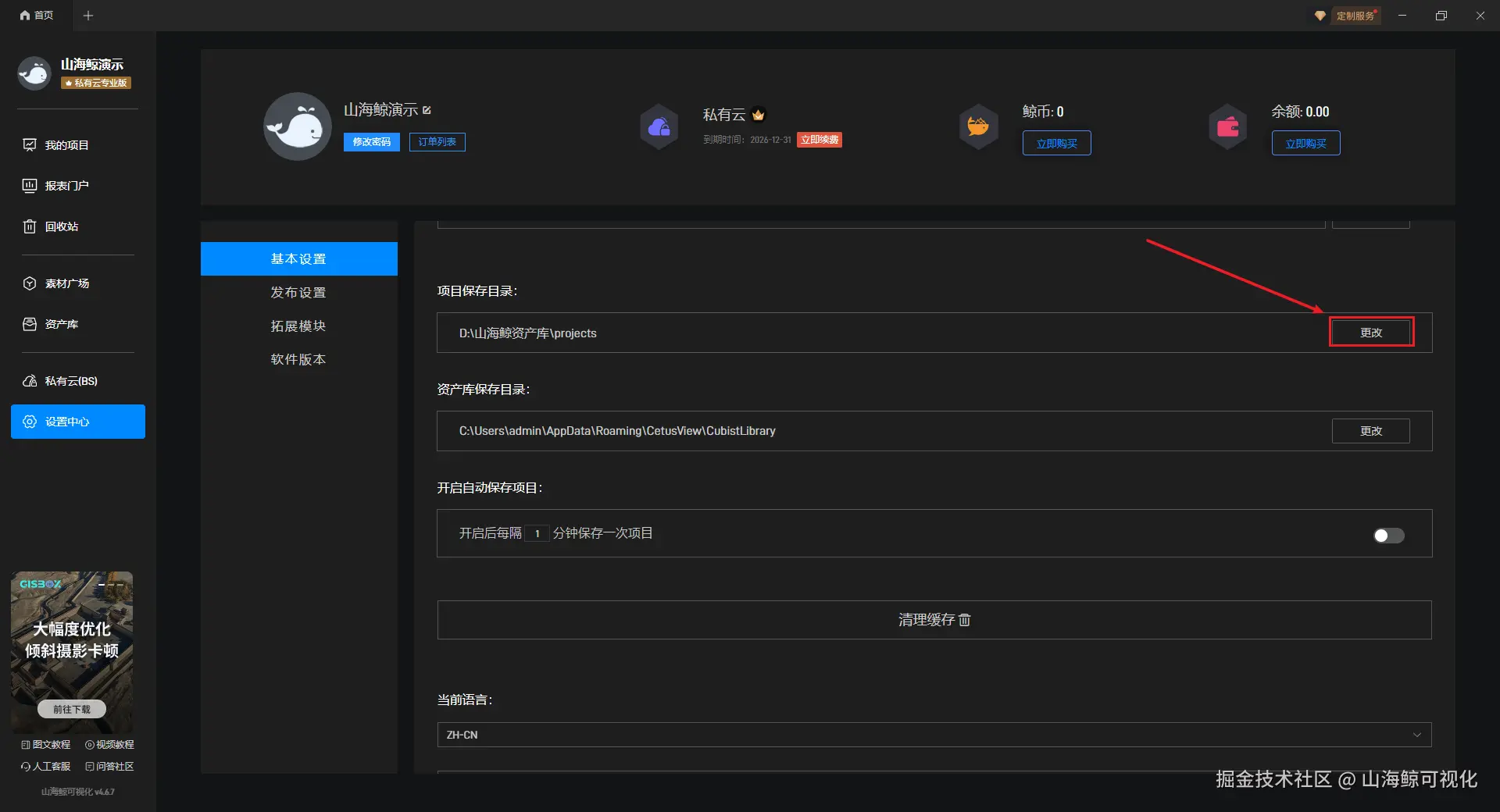Open 回收站 in sidebar

pos(51,226)
